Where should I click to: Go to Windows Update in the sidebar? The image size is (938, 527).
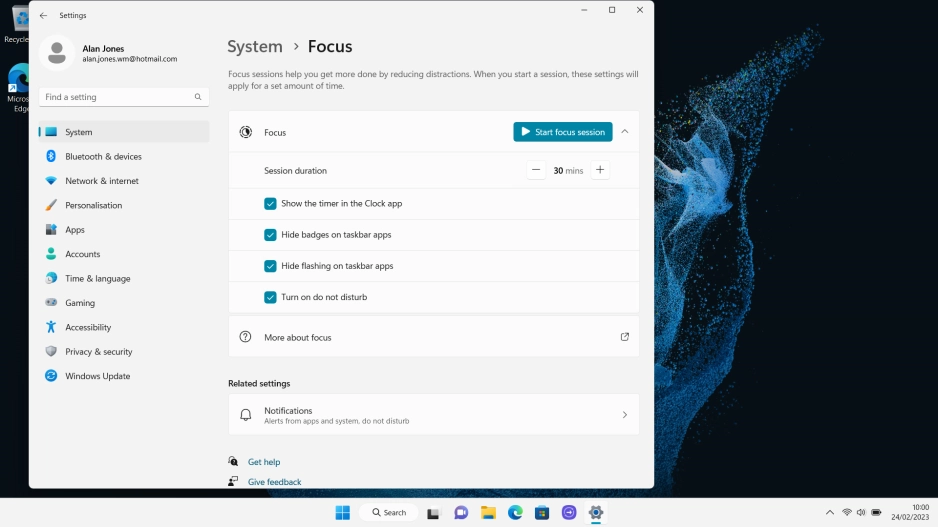pos(97,376)
